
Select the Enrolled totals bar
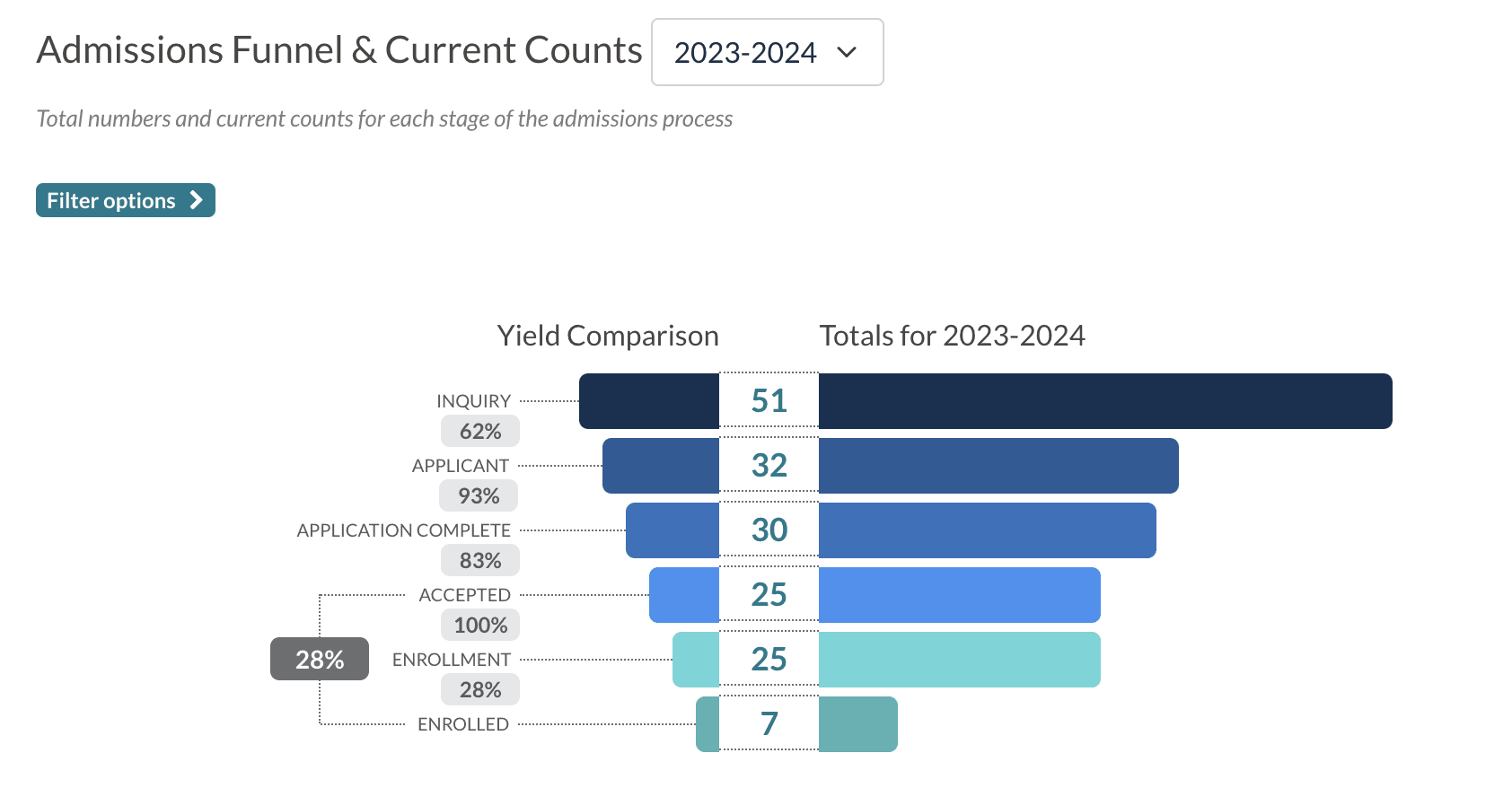pos(857,724)
